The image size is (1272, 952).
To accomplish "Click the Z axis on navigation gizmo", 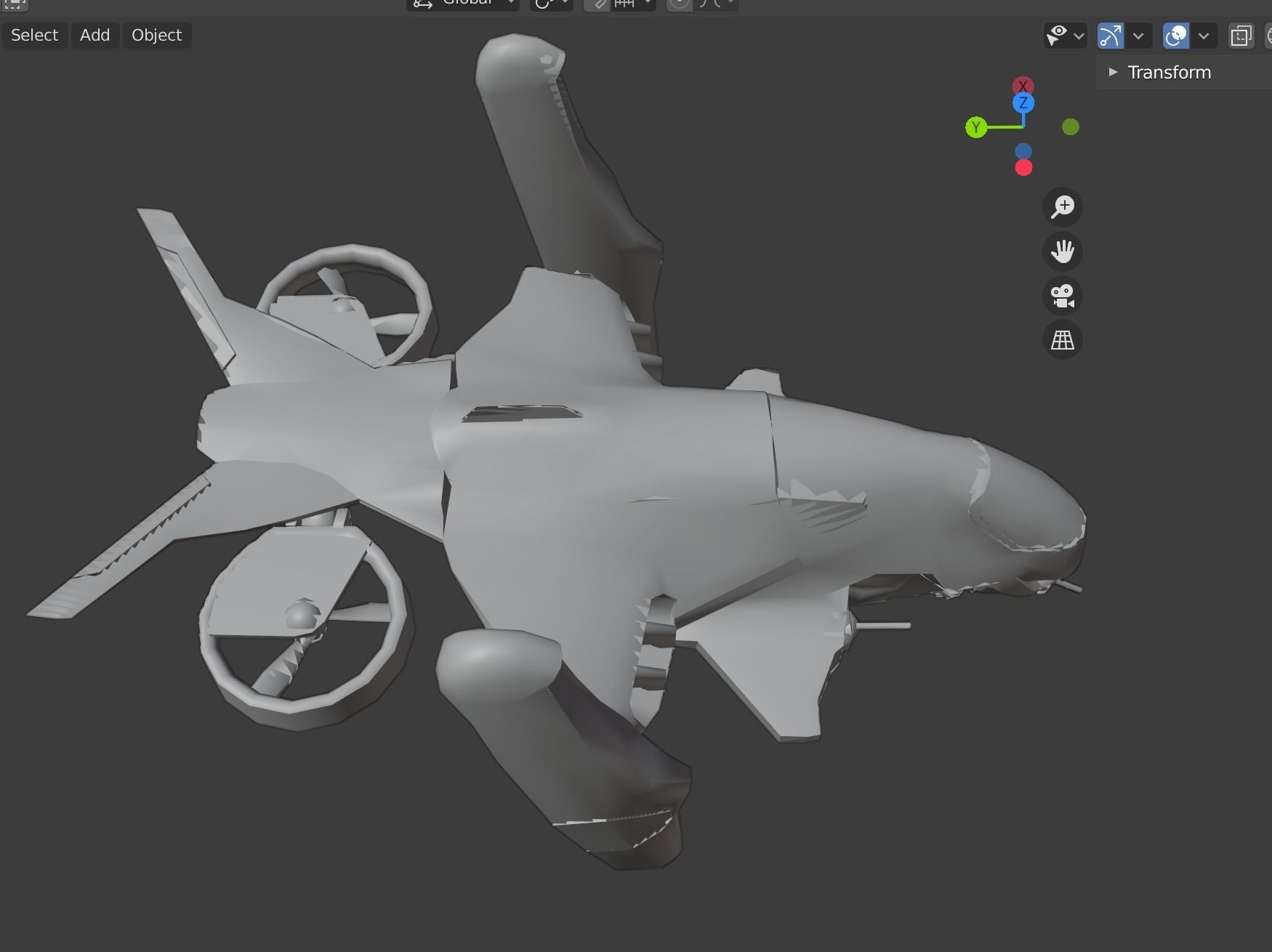I will click(x=1023, y=102).
